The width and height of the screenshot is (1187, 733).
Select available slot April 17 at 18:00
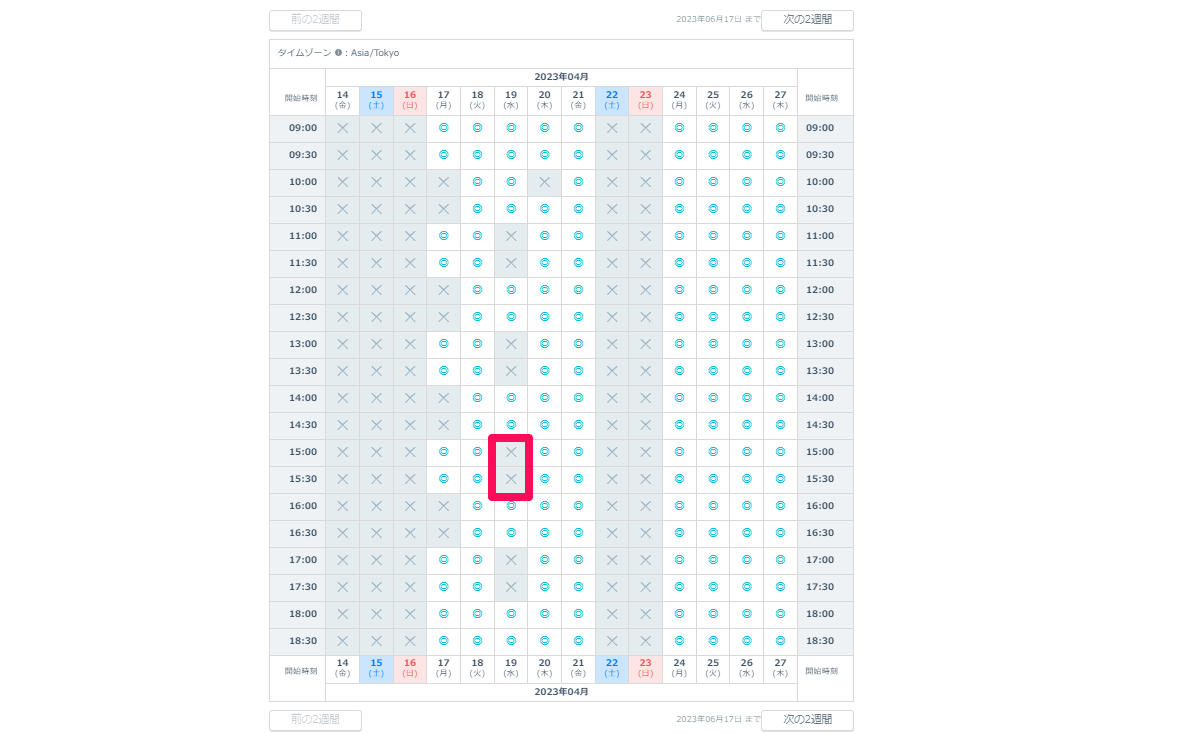point(444,614)
